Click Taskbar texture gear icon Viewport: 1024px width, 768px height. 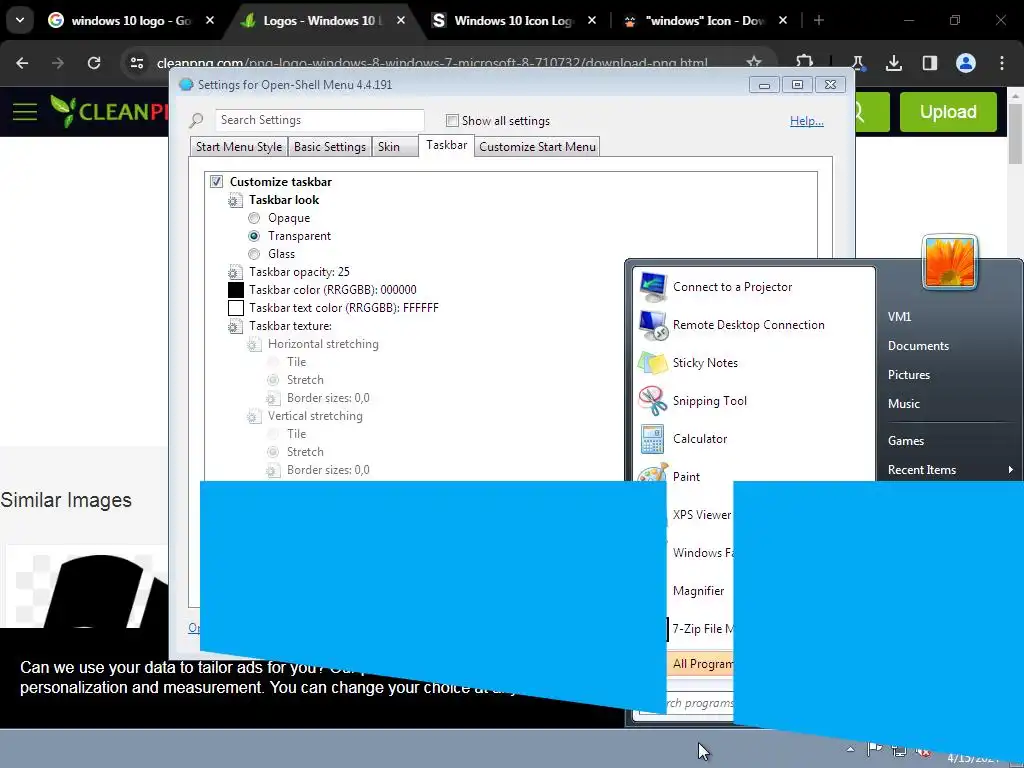coord(235,326)
